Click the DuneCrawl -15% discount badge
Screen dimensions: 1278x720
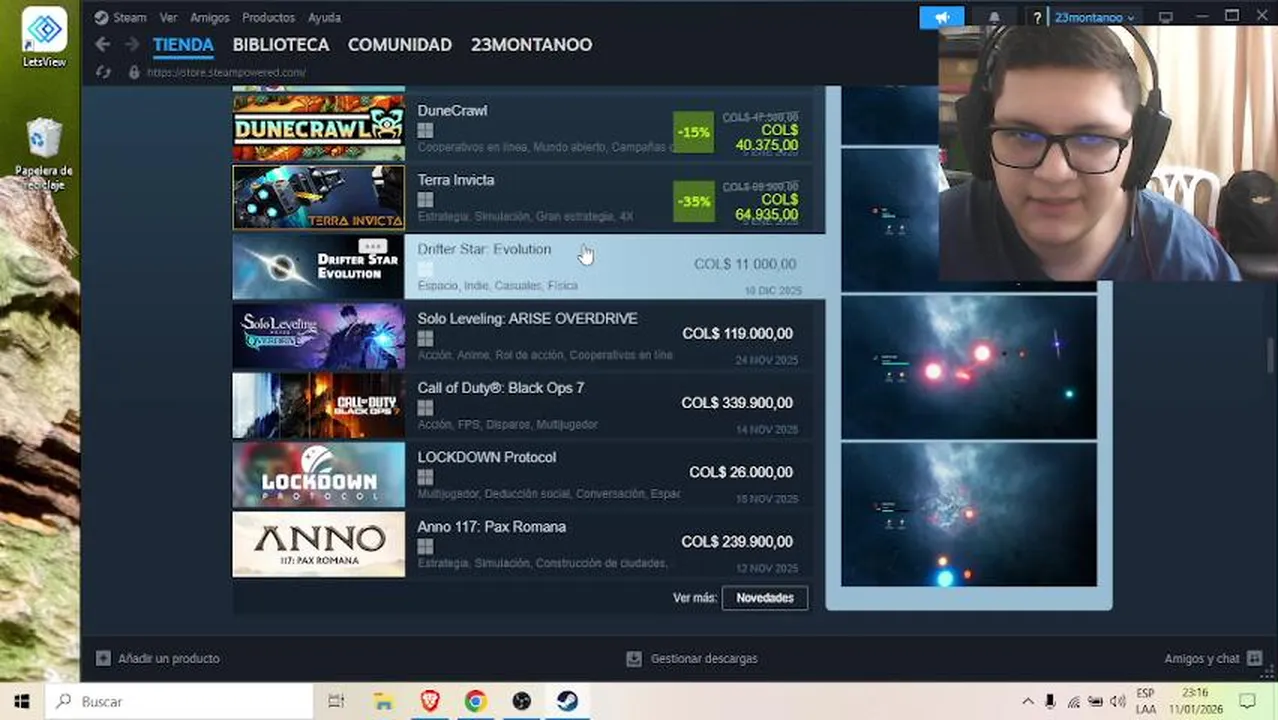tap(694, 132)
